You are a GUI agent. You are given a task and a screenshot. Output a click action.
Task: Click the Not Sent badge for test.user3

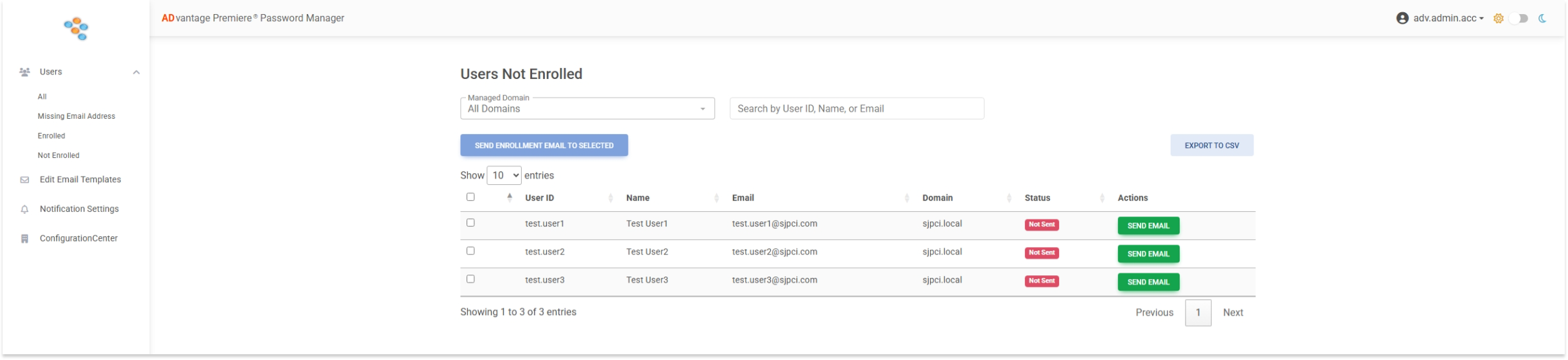[1041, 281]
